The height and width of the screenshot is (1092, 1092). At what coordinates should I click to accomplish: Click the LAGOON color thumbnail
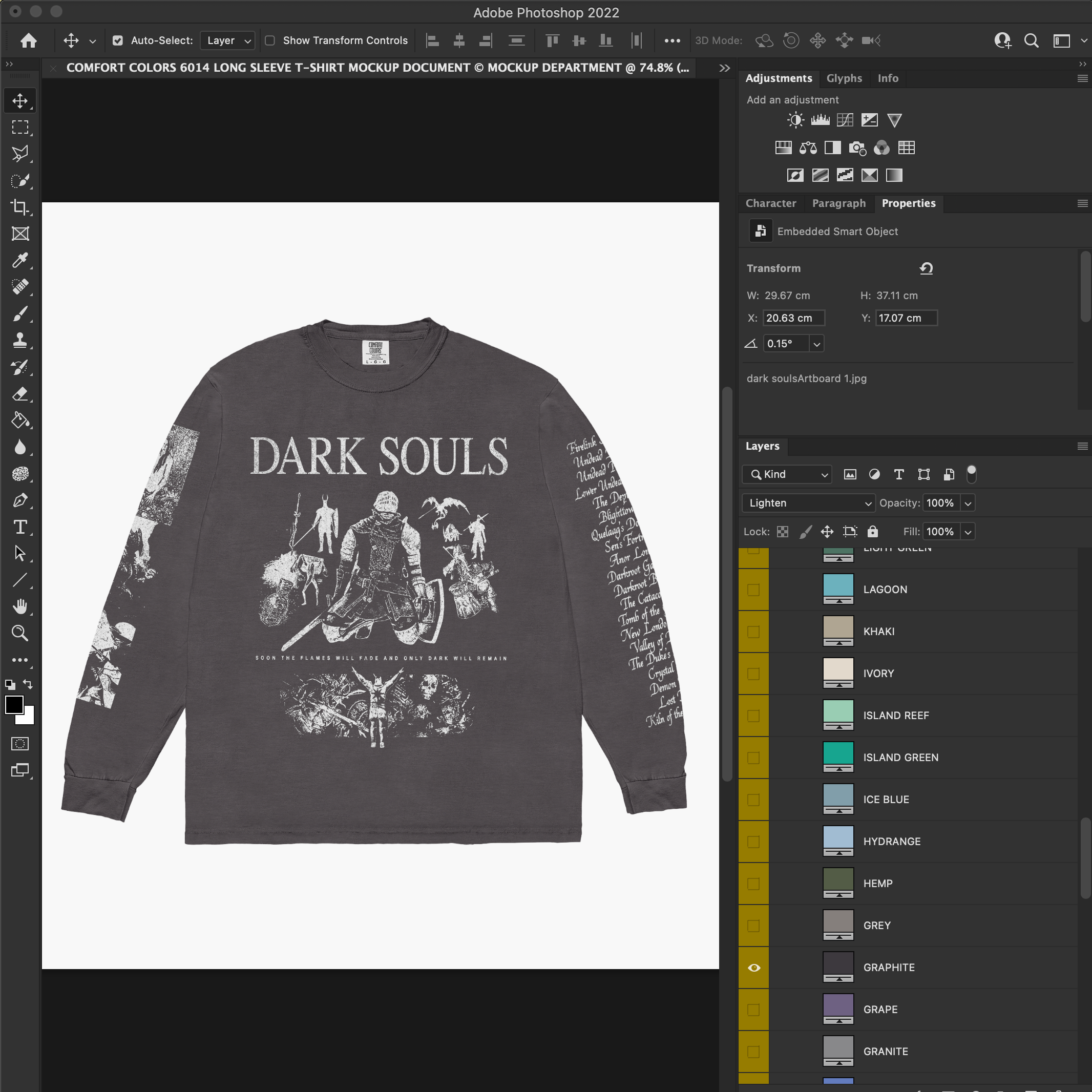point(838,588)
